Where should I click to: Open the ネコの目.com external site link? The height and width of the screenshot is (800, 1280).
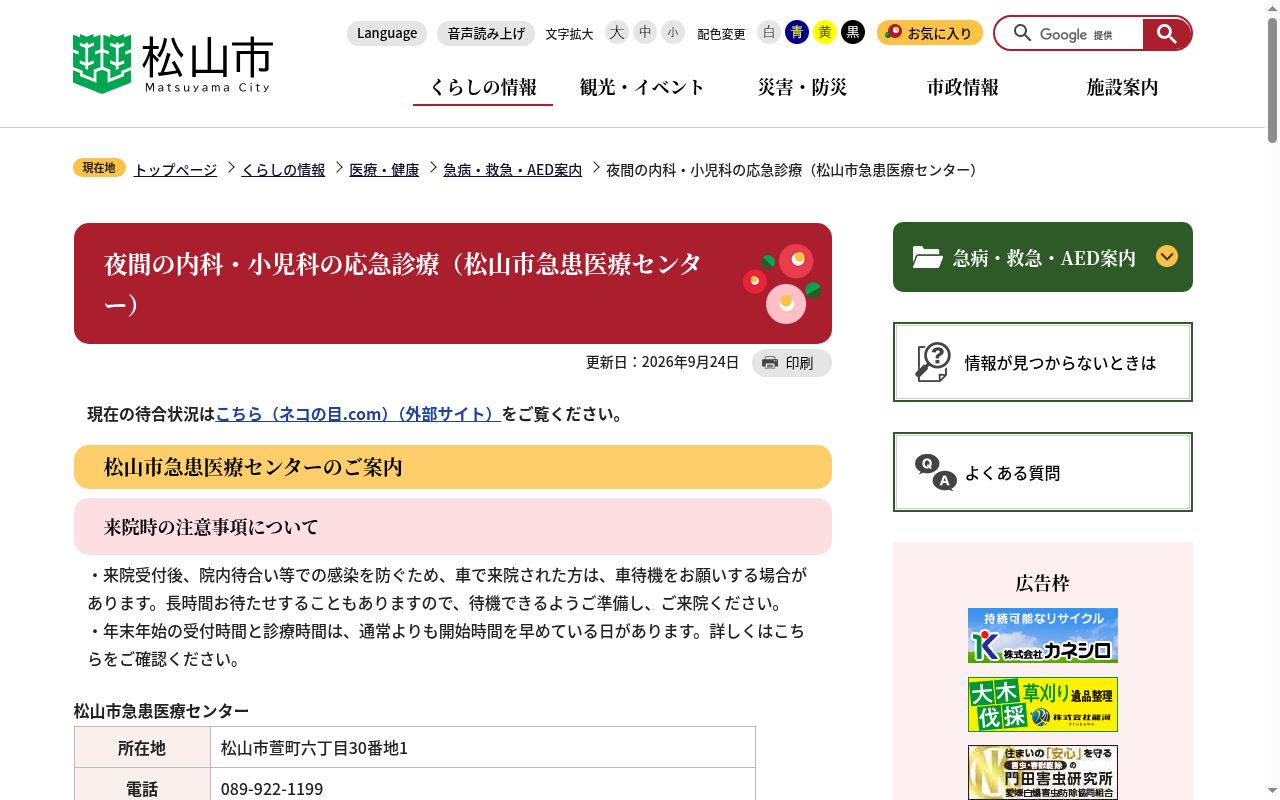[358, 414]
